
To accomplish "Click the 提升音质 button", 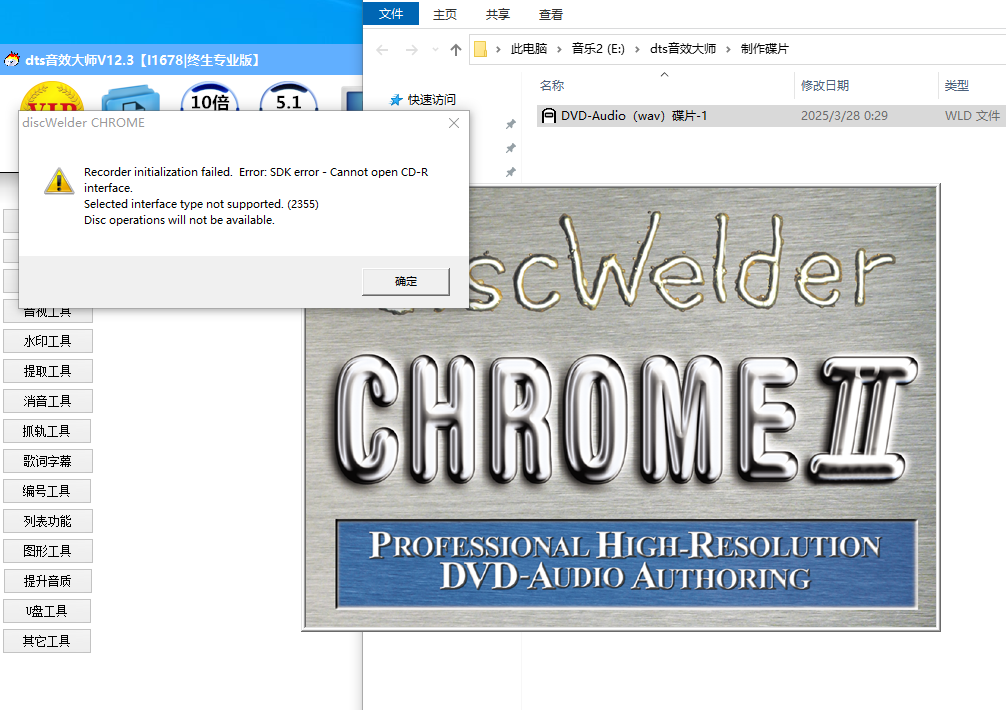I will click(x=47, y=581).
